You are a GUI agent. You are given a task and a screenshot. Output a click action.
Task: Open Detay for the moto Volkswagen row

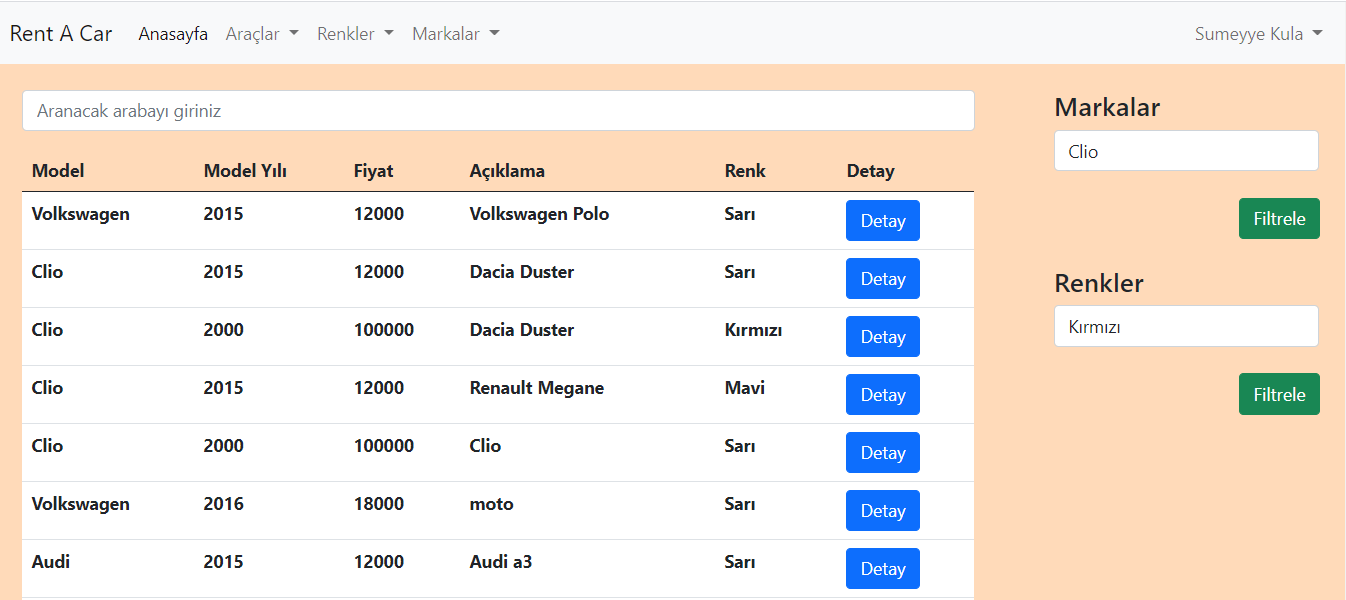pyautogui.click(x=882, y=510)
